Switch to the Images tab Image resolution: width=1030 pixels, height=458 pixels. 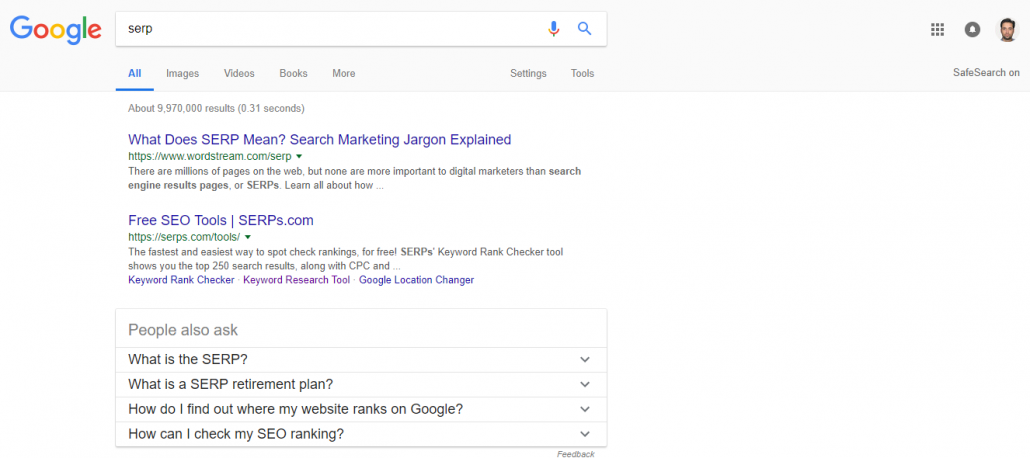[x=182, y=73]
